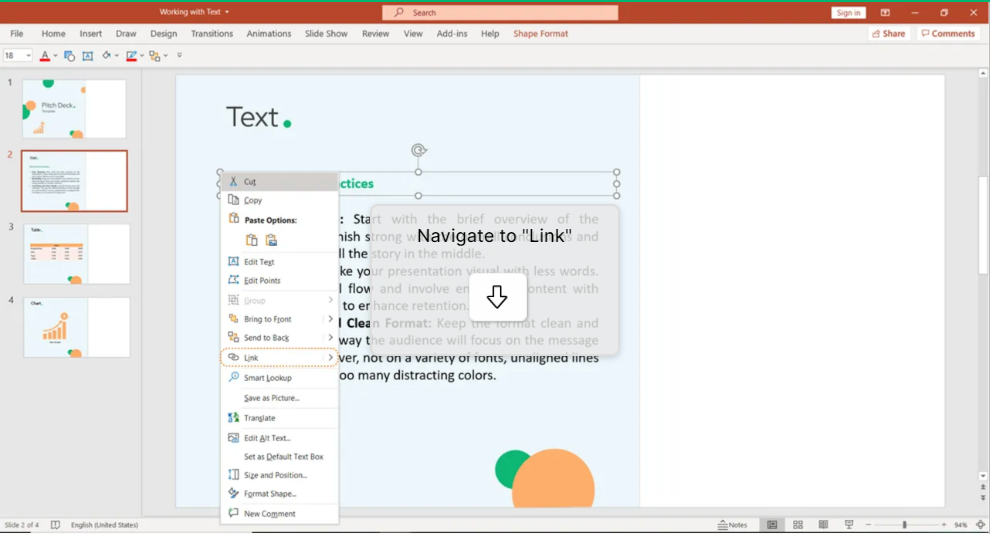
Task: Click the rotation handle above the text box
Action: coord(419,150)
